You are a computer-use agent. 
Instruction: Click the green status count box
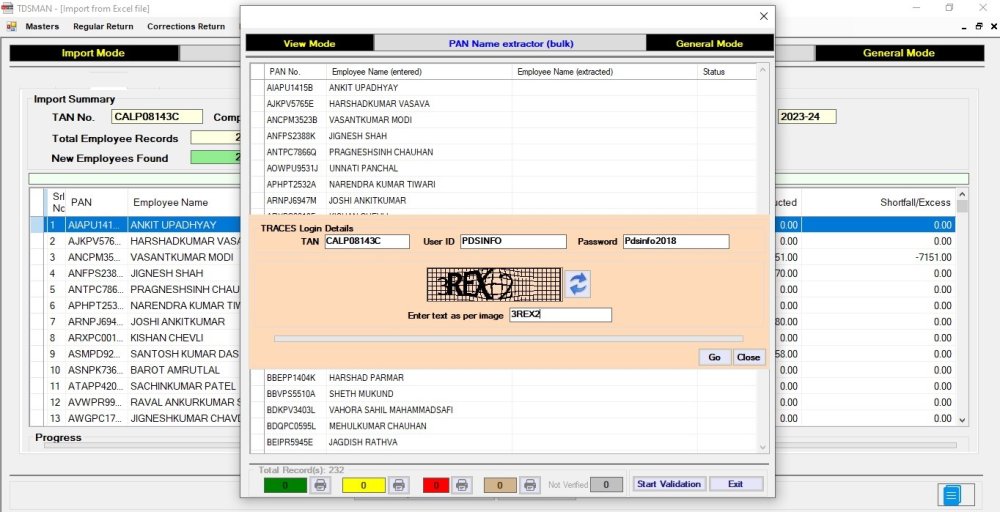coord(285,485)
